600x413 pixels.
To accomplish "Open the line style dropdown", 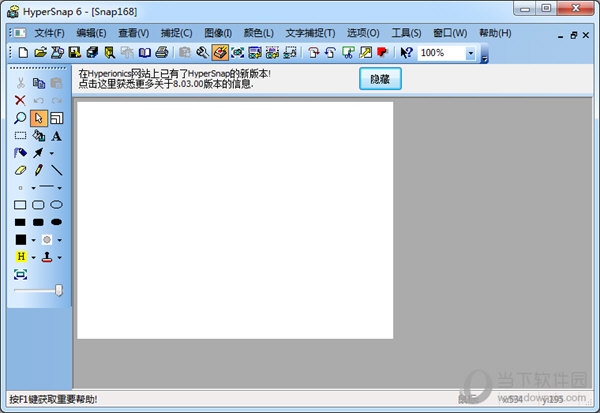I will tap(60, 188).
